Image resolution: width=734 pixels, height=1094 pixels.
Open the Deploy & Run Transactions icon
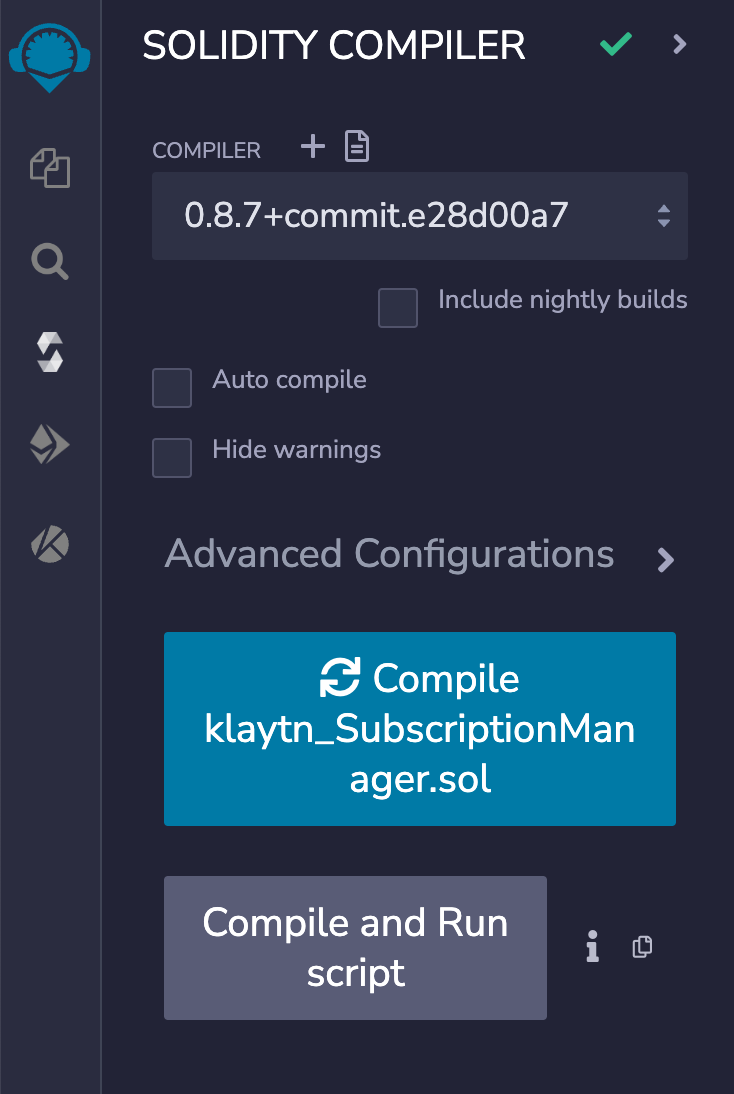[50, 445]
